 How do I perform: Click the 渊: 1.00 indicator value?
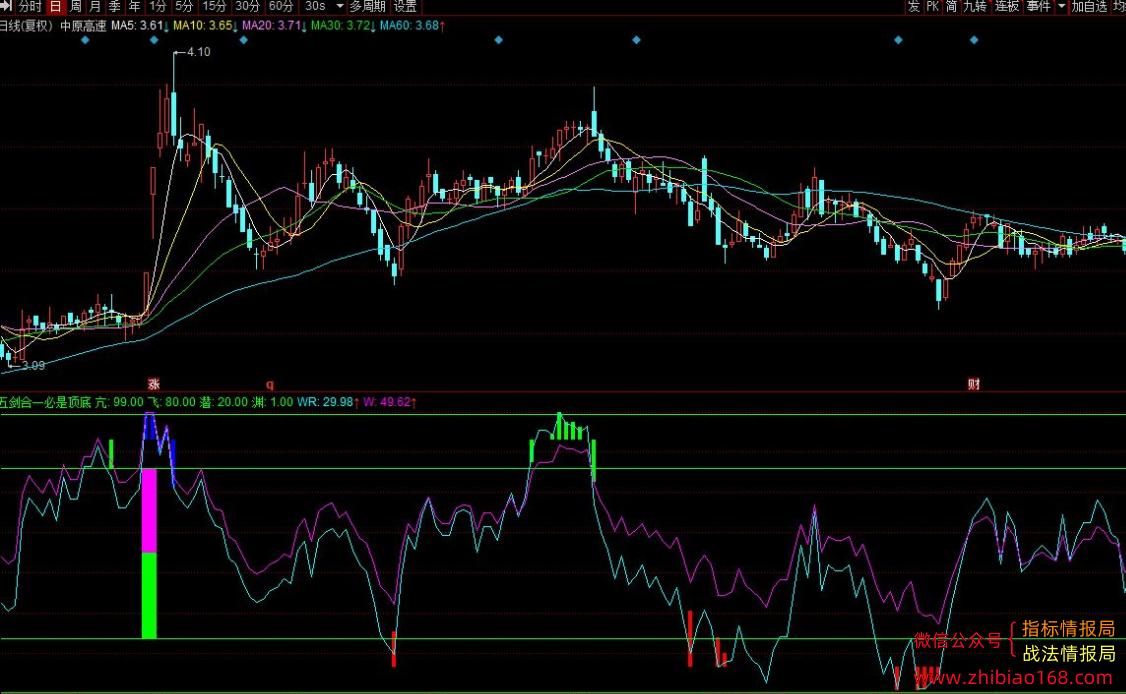click(272, 402)
